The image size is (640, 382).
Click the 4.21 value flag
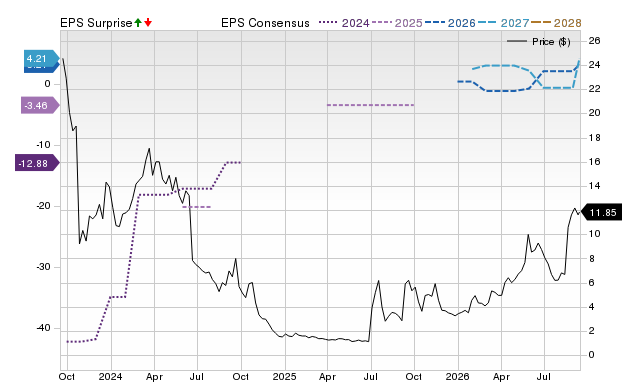point(41,59)
